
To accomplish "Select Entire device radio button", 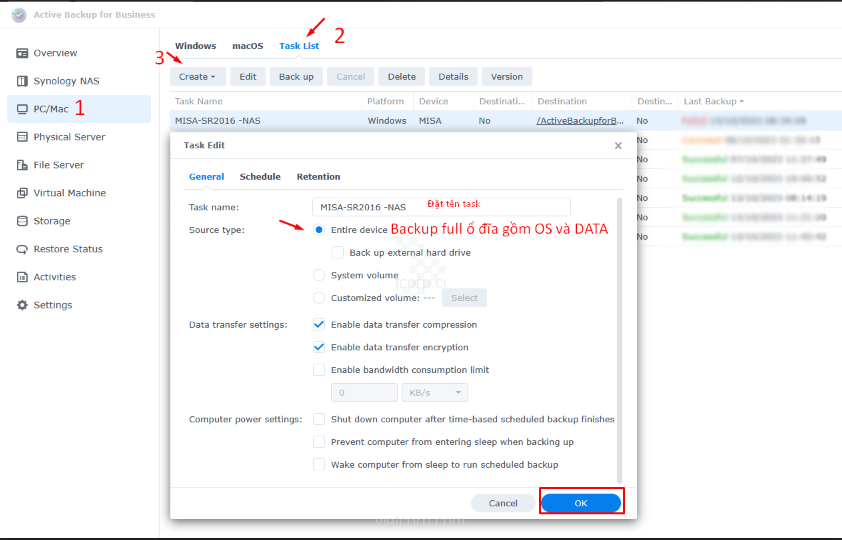I will pyautogui.click(x=319, y=230).
